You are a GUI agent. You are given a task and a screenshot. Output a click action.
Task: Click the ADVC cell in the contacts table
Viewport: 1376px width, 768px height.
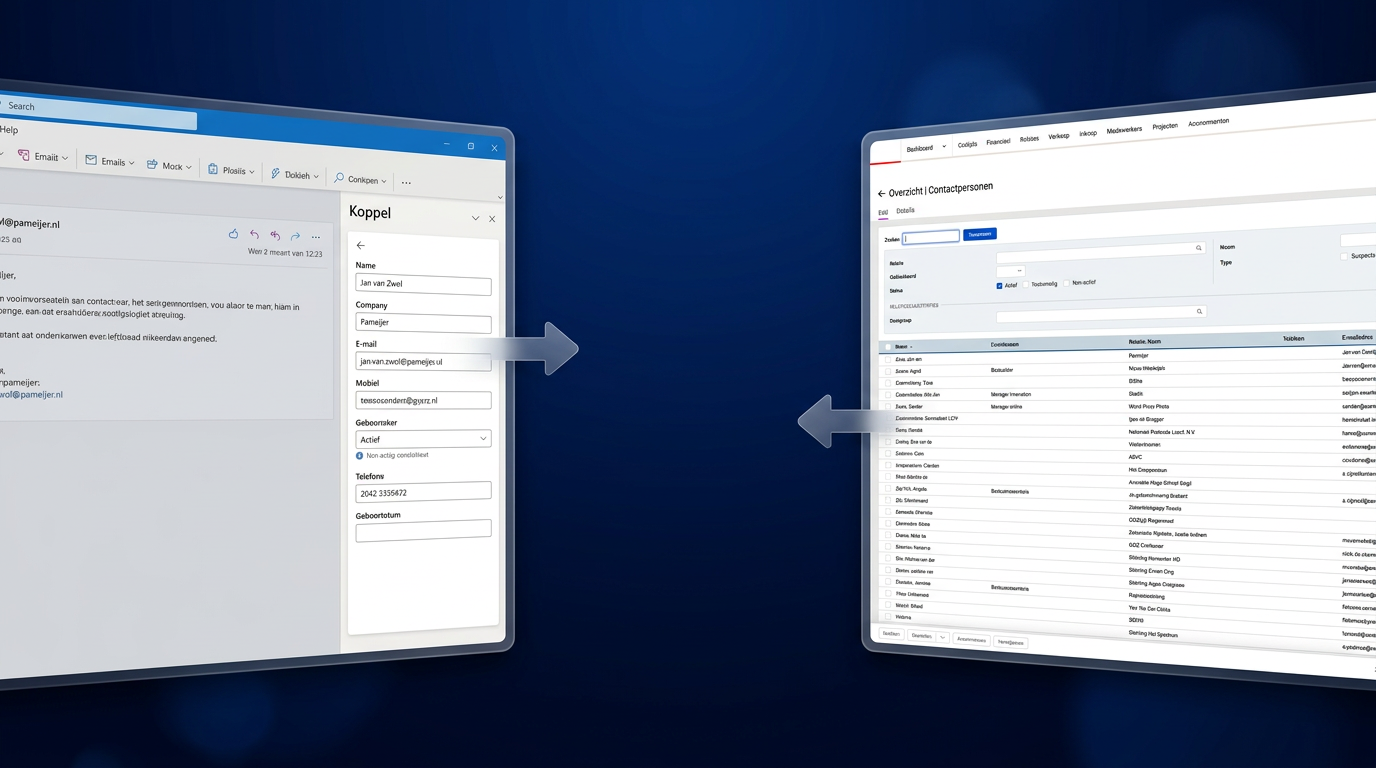(x=1135, y=457)
